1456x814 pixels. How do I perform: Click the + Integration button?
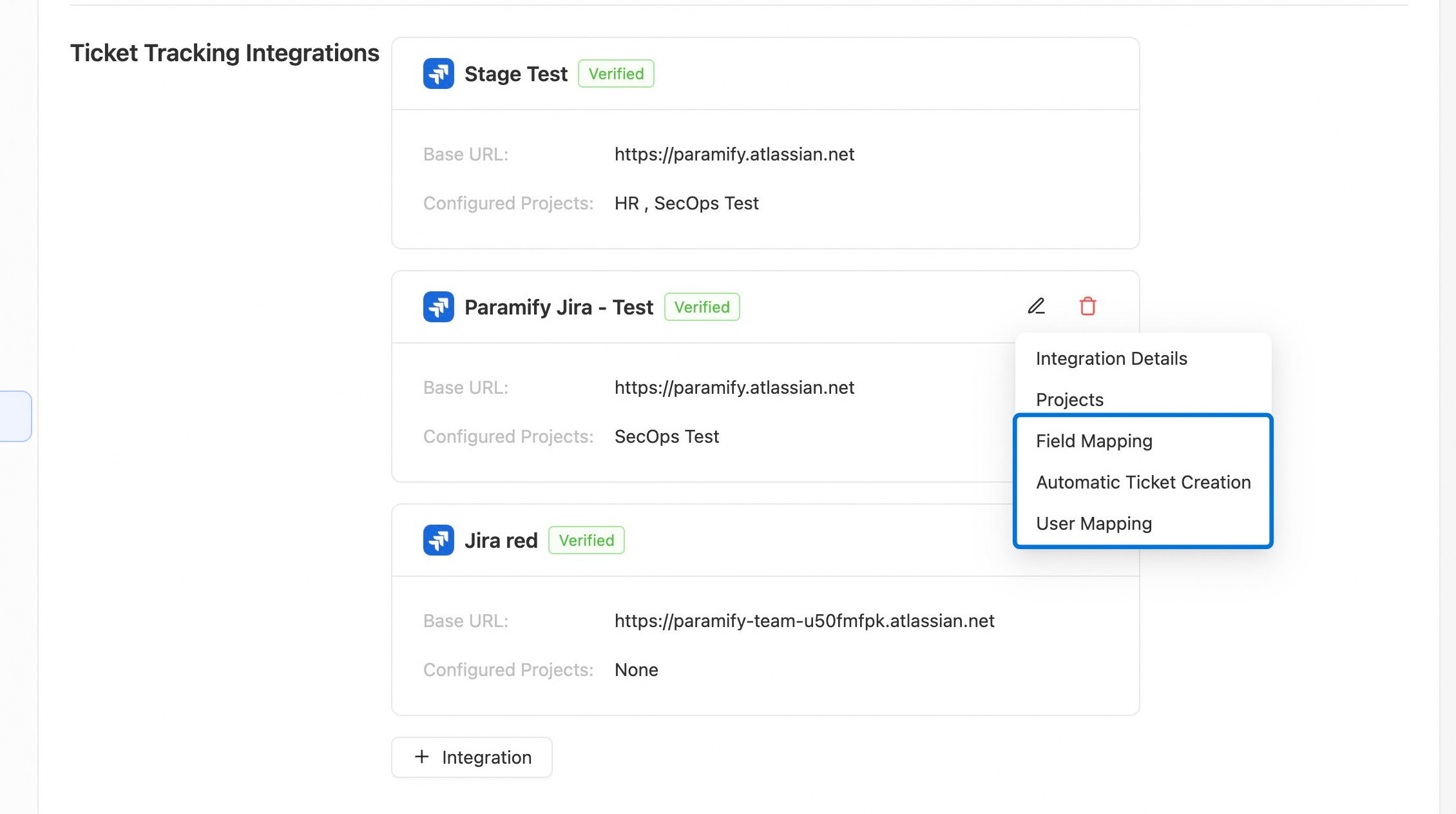coord(472,757)
